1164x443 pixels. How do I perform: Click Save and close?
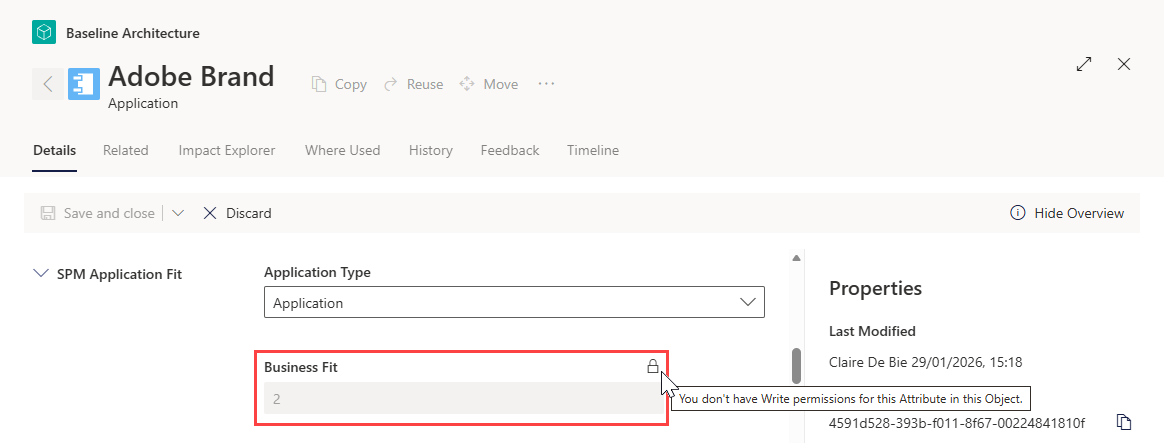click(97, 214)
